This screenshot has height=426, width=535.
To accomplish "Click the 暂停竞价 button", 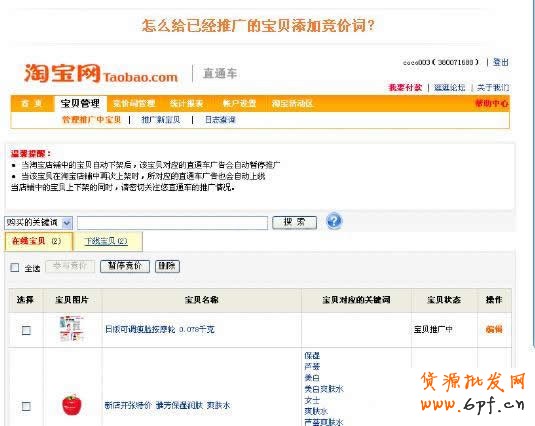I will (125, 266).
